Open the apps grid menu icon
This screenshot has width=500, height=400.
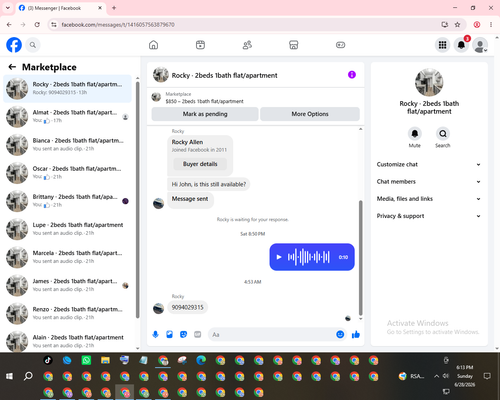click(442, 45)
